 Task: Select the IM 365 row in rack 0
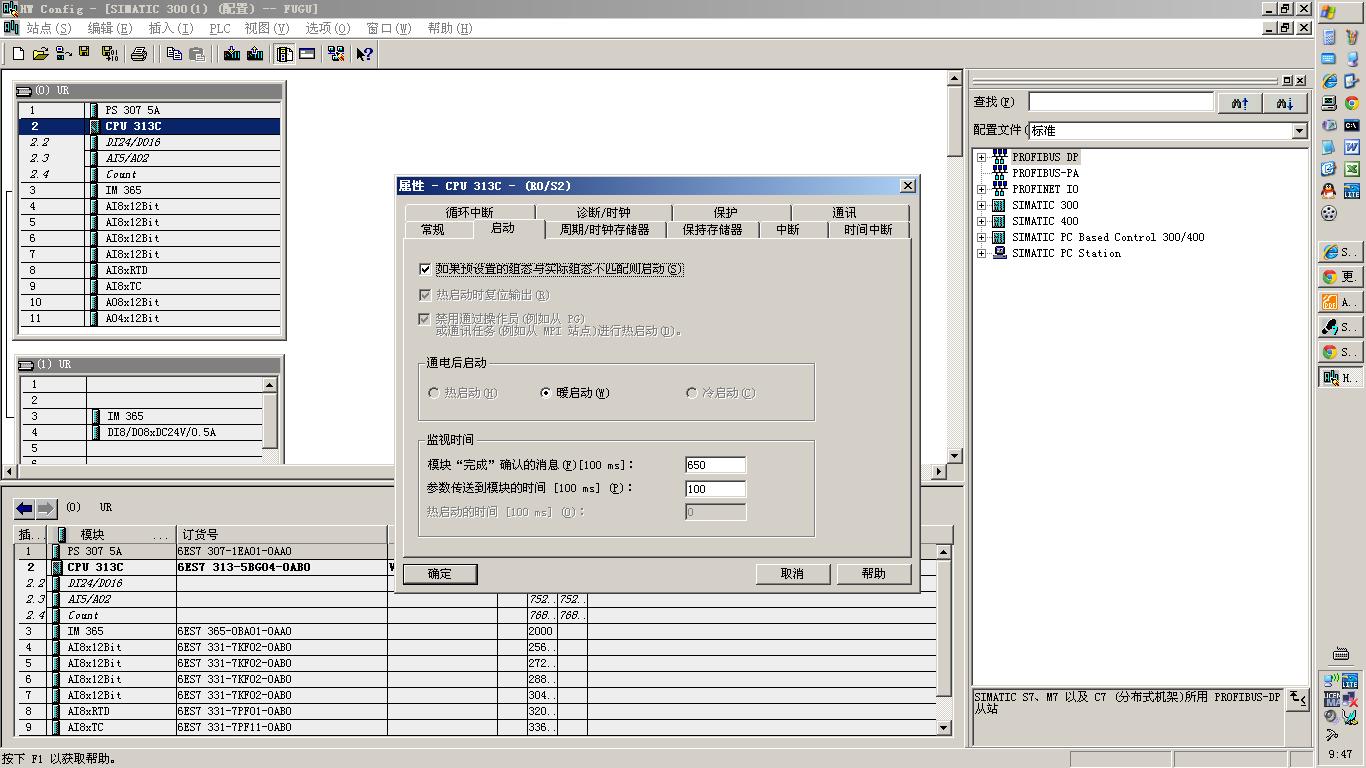point(150,190)
